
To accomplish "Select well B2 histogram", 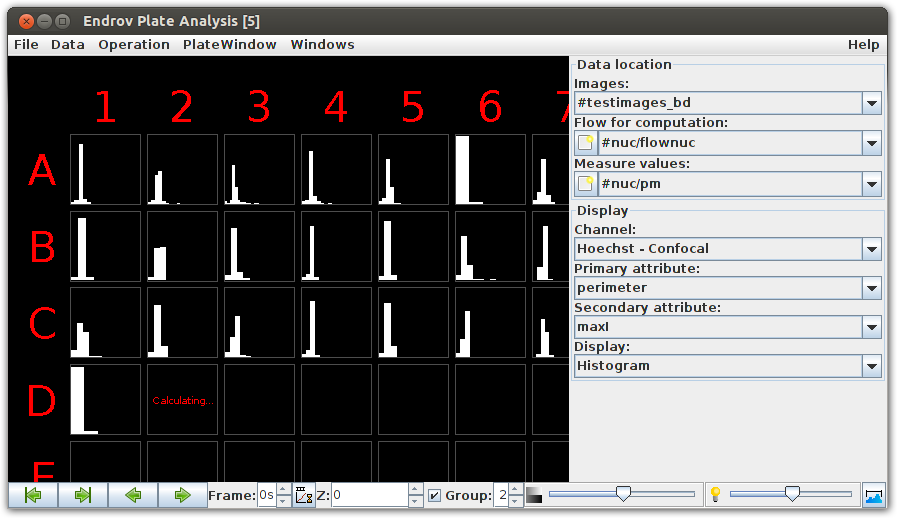I will (x=182, y=246).
